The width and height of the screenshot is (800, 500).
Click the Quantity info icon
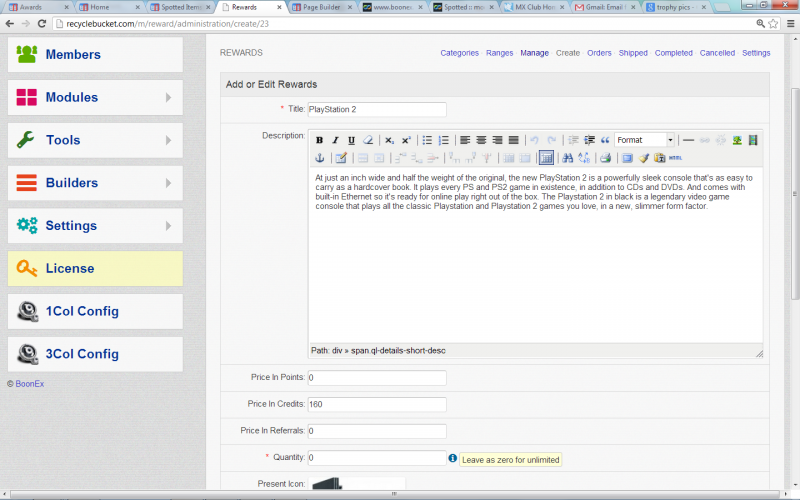click(x=453, y=458)
